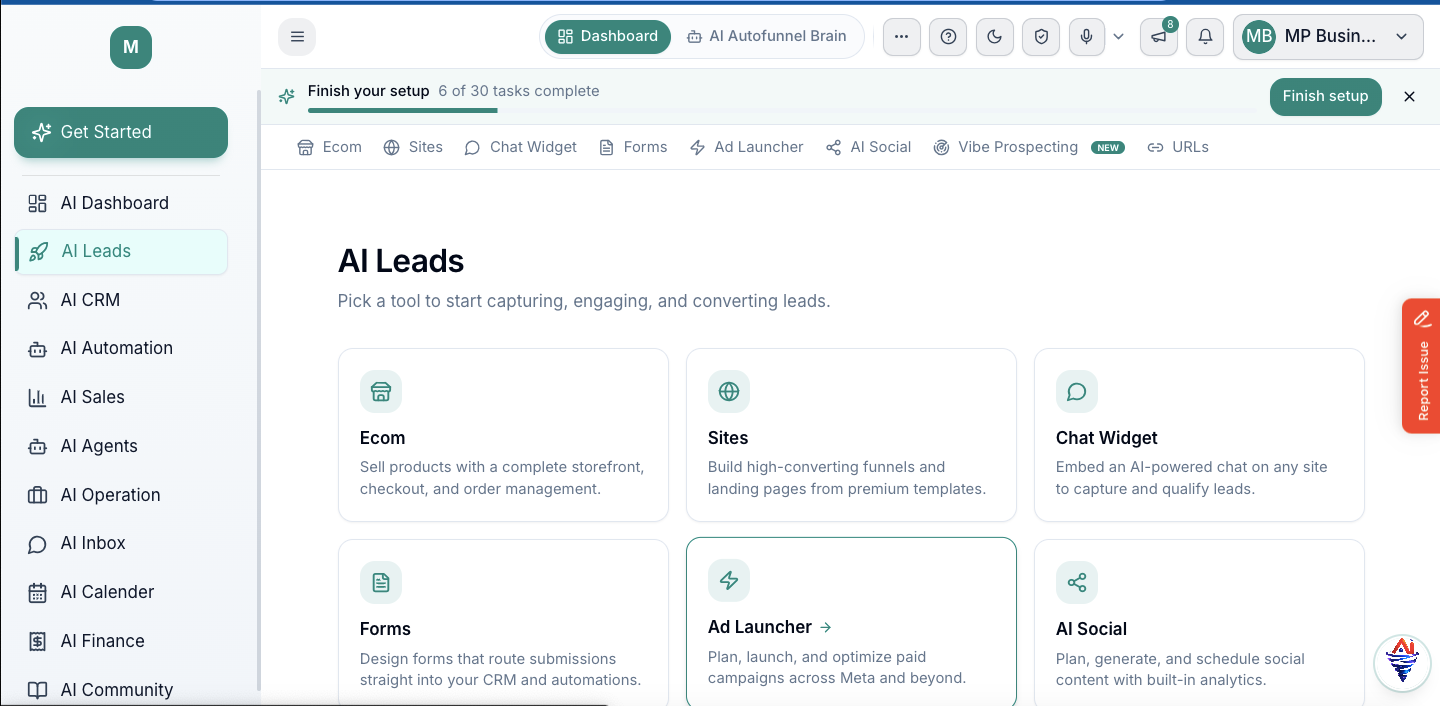Open the Ad Launcher sub-navigation tab
Screen dimensions: 1440x706
point(747,147)
